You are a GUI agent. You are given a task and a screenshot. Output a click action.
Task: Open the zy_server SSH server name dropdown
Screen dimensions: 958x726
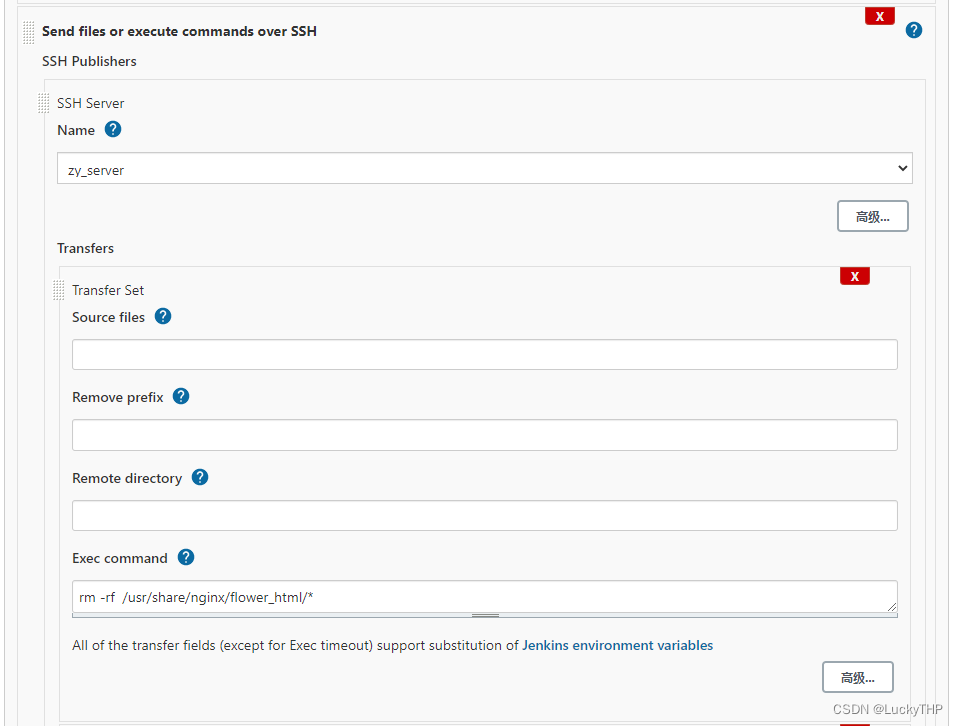tap(484, 168)
